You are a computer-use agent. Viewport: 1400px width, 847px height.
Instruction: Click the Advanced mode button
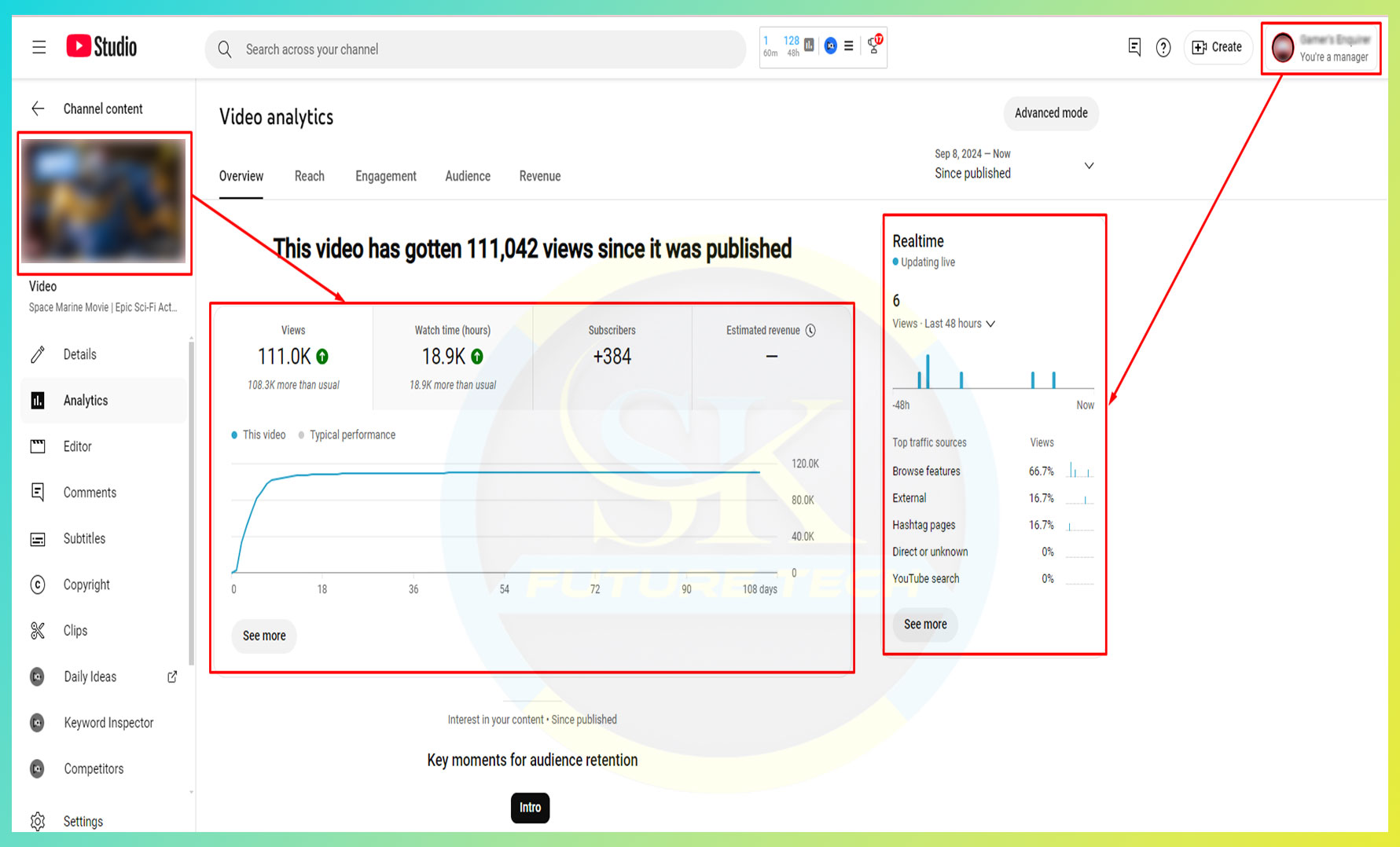pos(1050,113)
